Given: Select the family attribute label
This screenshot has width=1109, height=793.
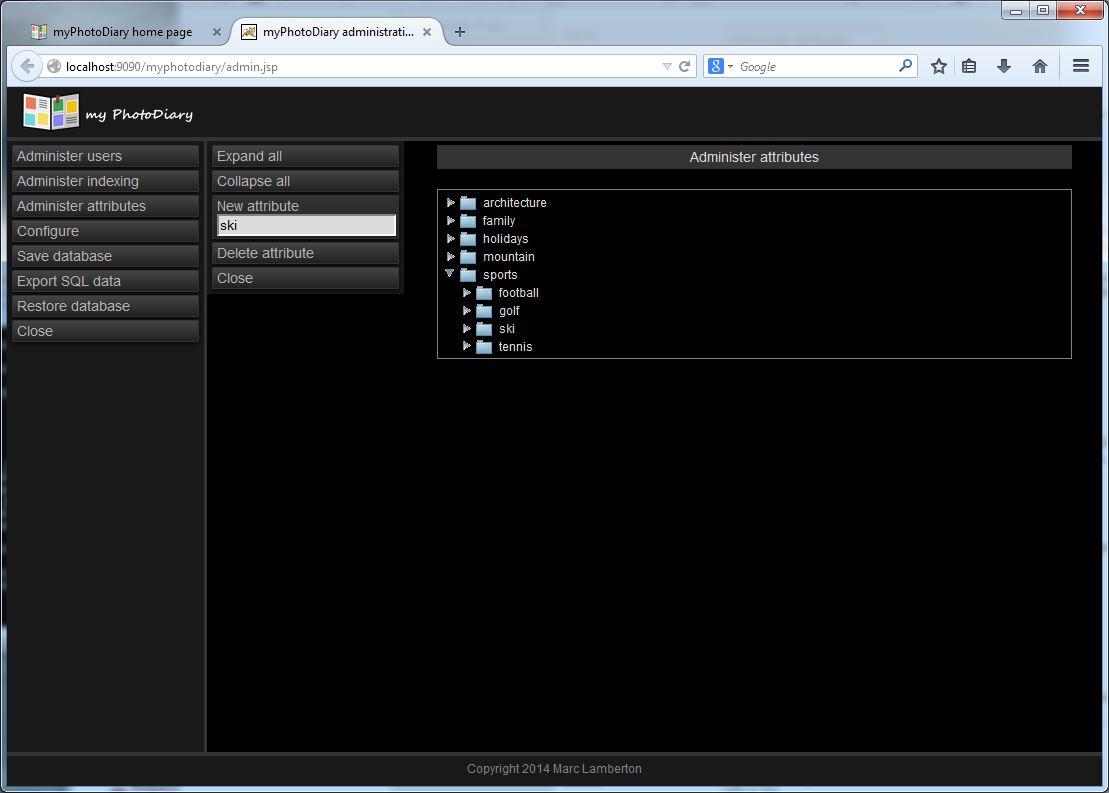Looking at the screenshot, I should [x=499, y=221].
